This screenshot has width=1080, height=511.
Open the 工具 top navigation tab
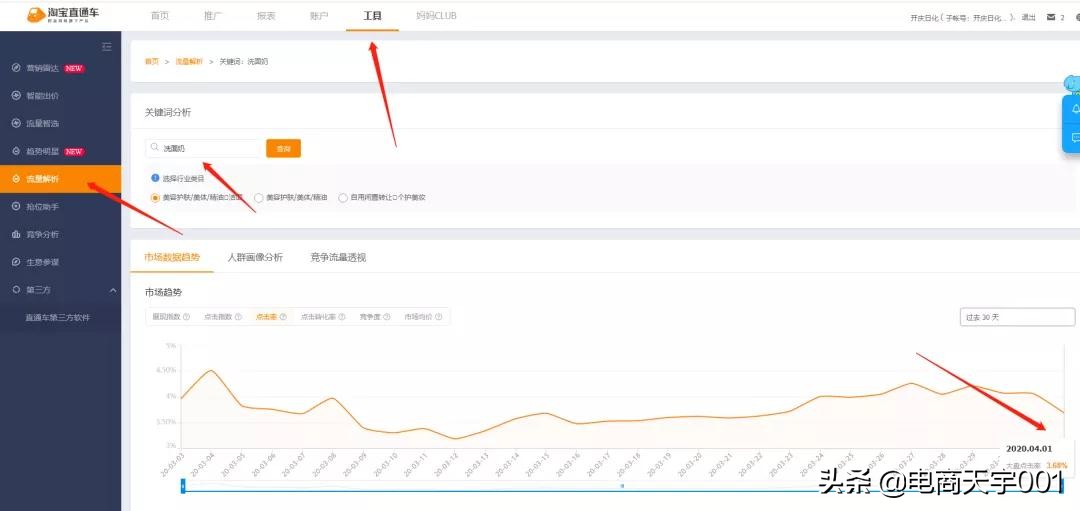click(373, 16)
